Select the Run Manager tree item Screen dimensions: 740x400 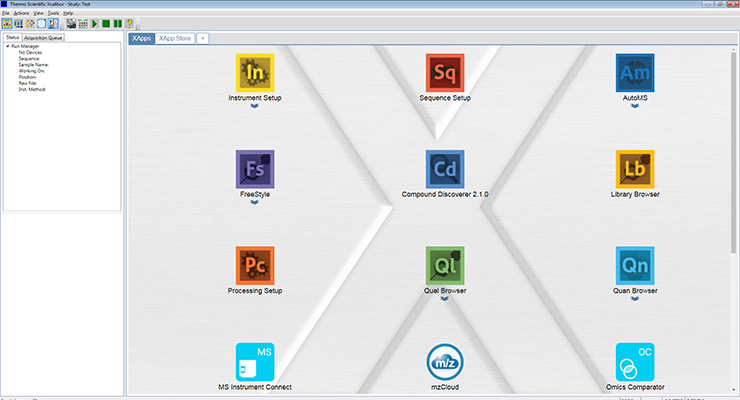[25, 46]
